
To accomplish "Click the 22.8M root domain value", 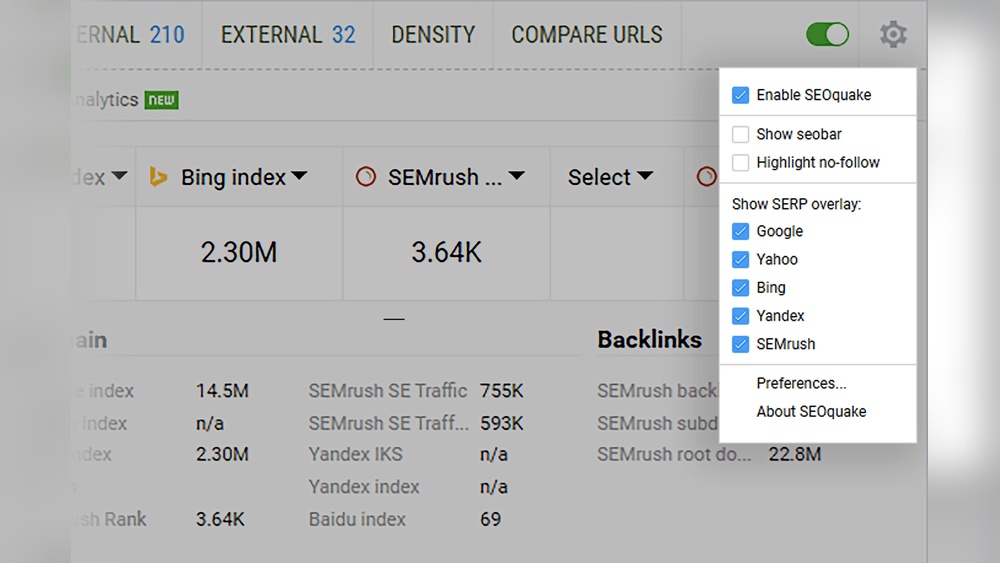I will [795, 455].
